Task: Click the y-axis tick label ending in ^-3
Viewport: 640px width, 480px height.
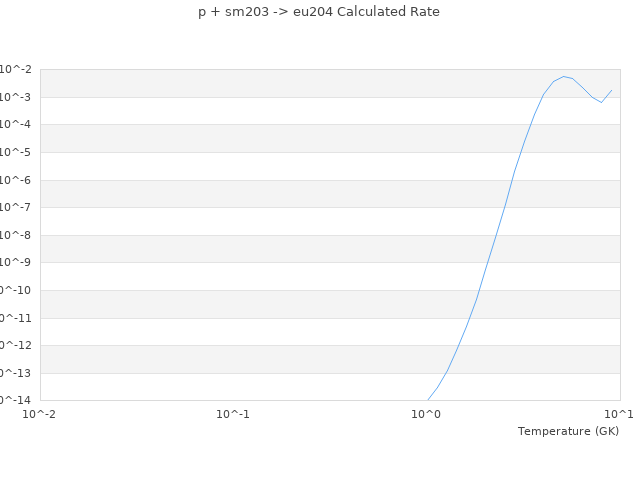Action: [x=16, y=97]
